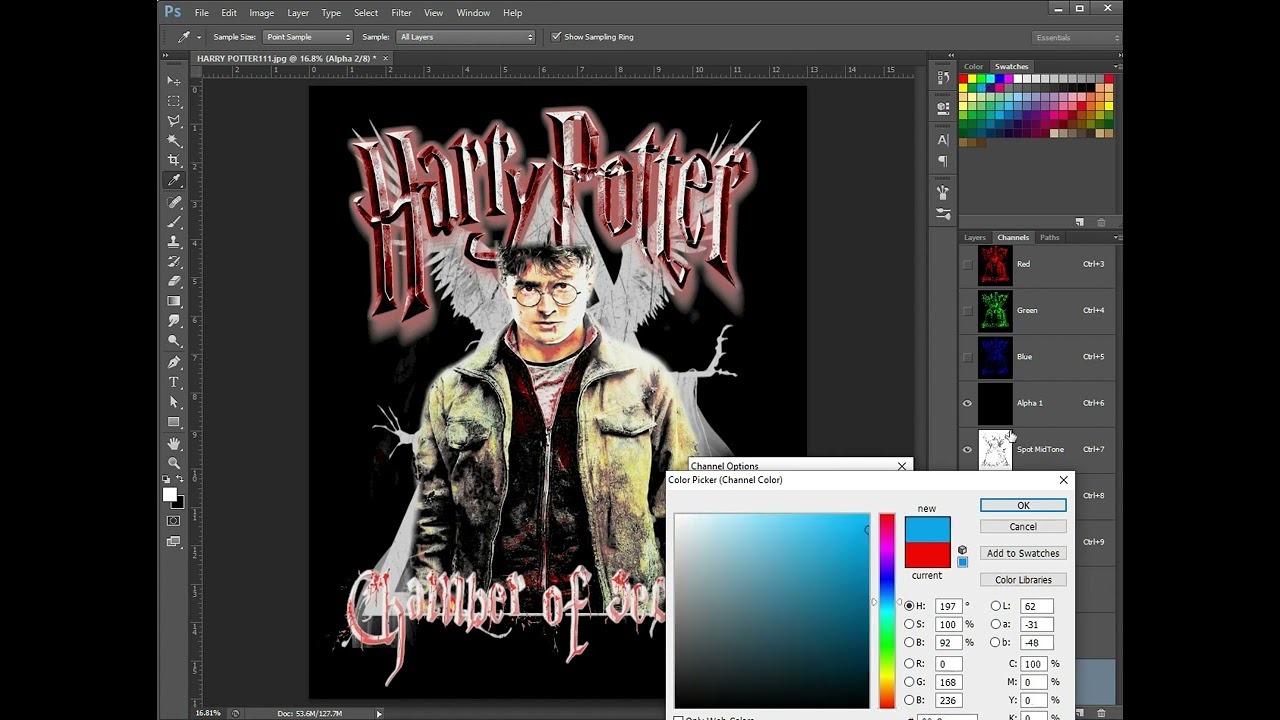Select the Horizontal Type tool
The width and height of the screenshot is (1280, 720).
click(x=174, y=382)
